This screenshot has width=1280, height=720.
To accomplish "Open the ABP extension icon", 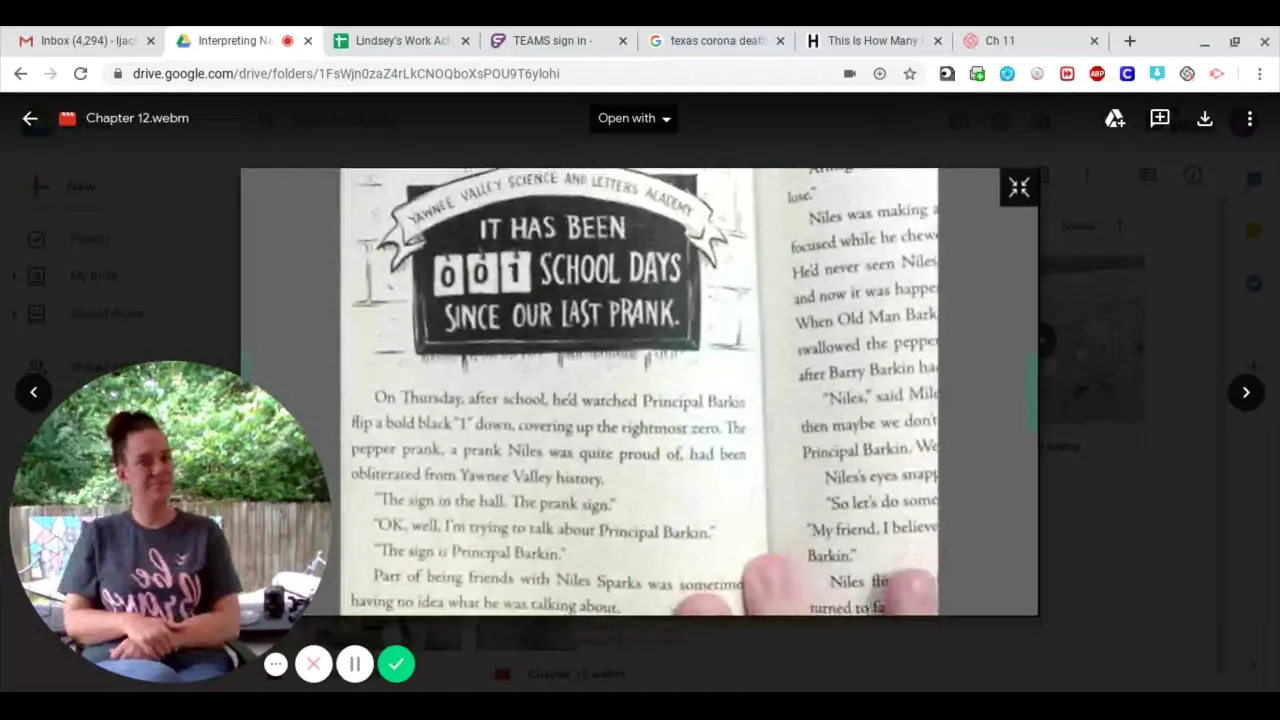I will (x=1097, y=73).
